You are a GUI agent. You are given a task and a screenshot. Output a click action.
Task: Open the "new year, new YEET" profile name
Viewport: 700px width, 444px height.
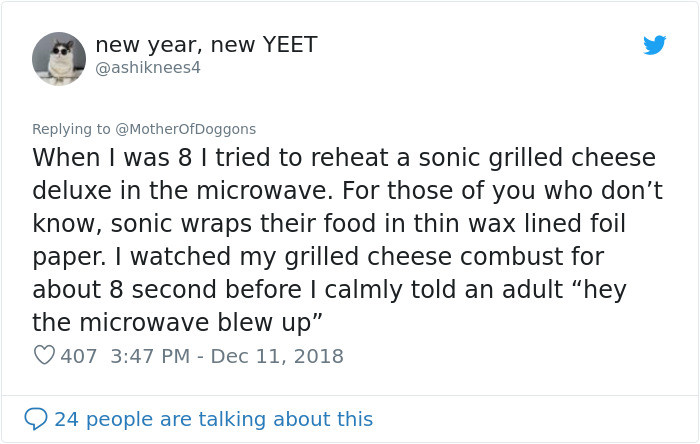[206, 44]
